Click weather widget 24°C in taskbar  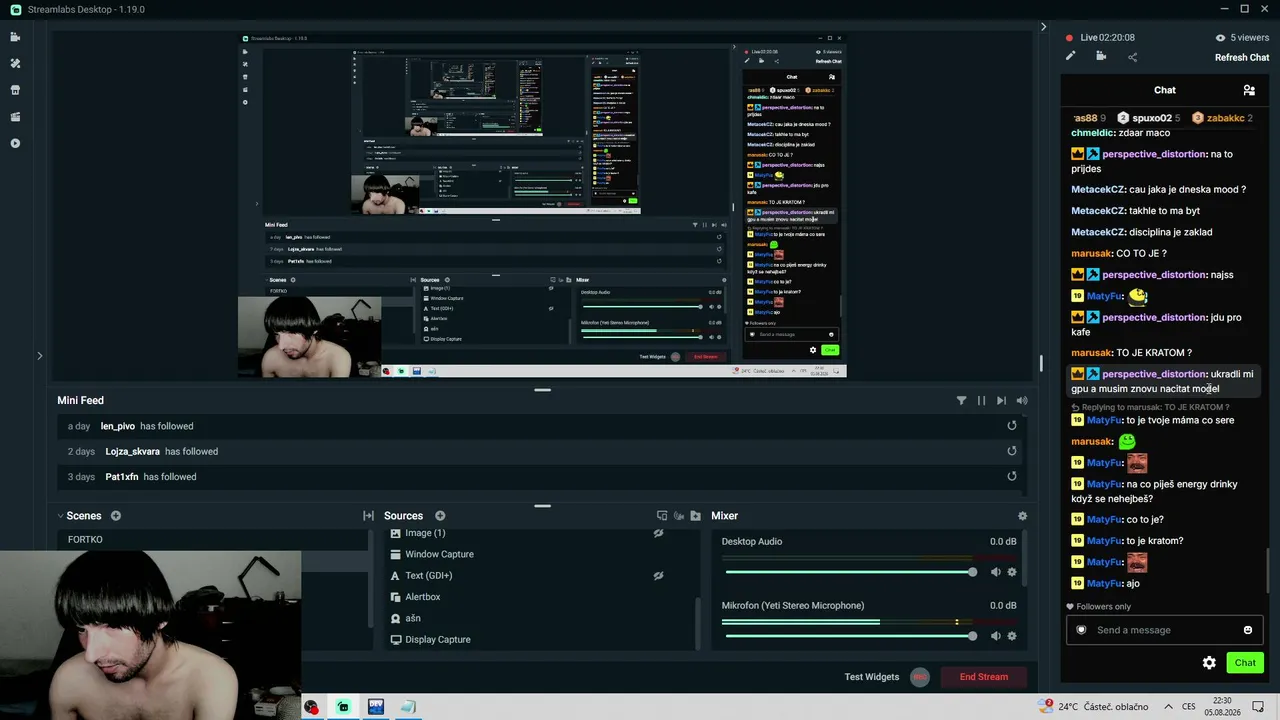point(1094,707)
